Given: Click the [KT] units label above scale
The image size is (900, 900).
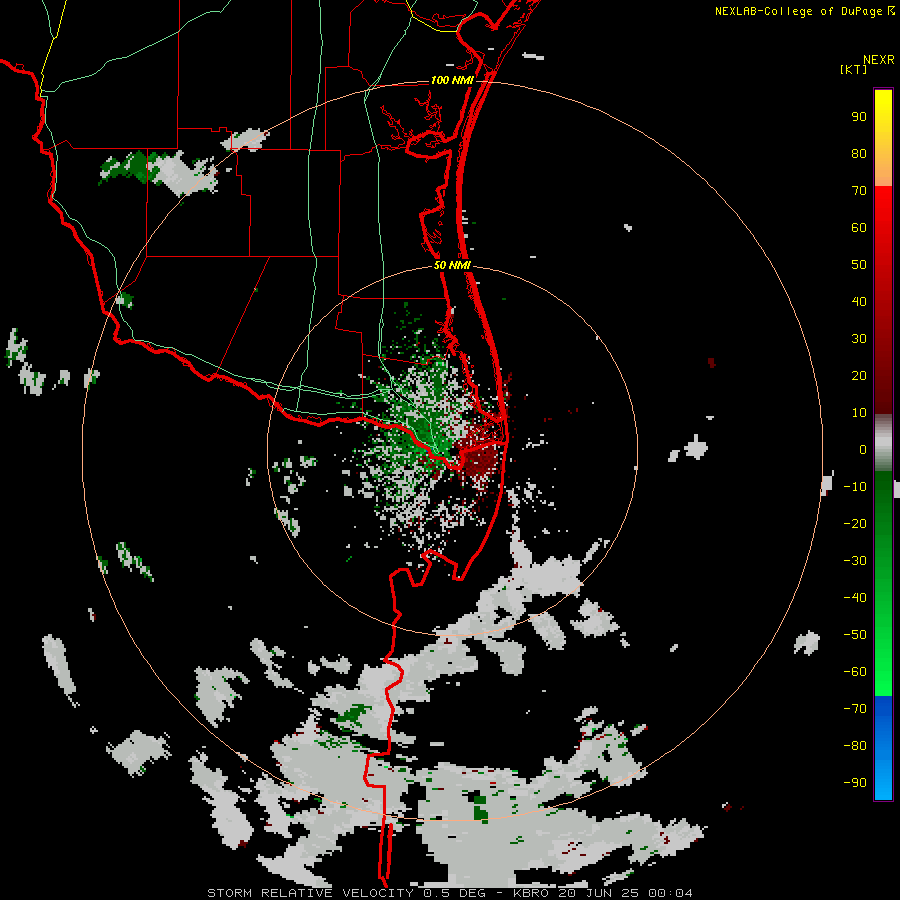Looking at the screenshot, I should 854,70.
